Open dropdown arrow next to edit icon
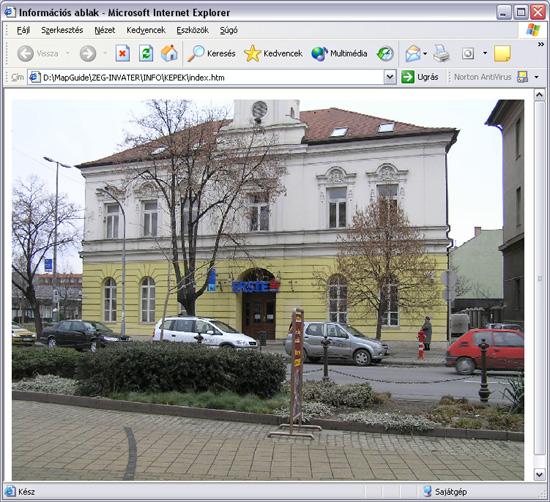 click(x=485, y=53)
